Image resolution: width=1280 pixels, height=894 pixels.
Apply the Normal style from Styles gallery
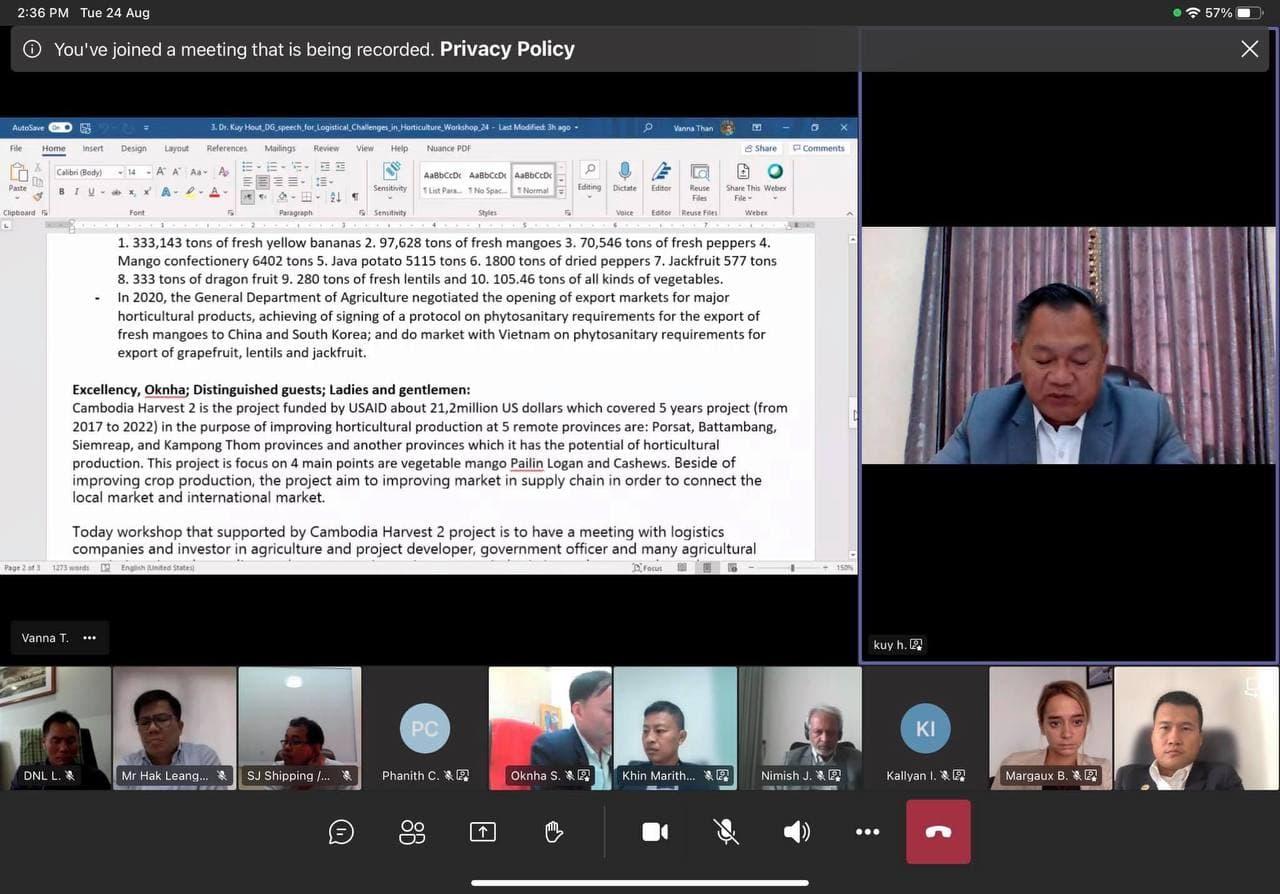click(532, 181)
